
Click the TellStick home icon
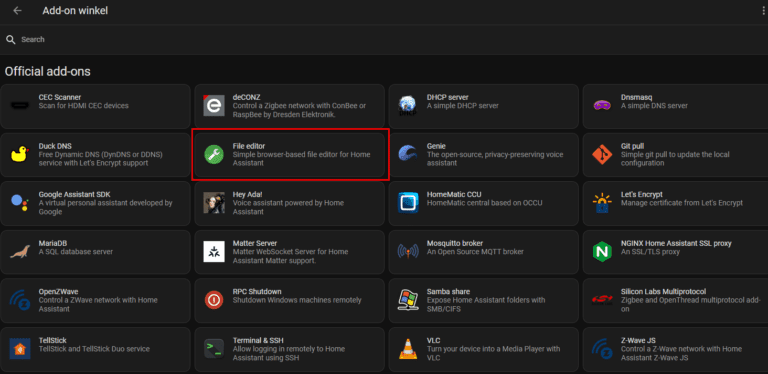(x=20, y=349)
